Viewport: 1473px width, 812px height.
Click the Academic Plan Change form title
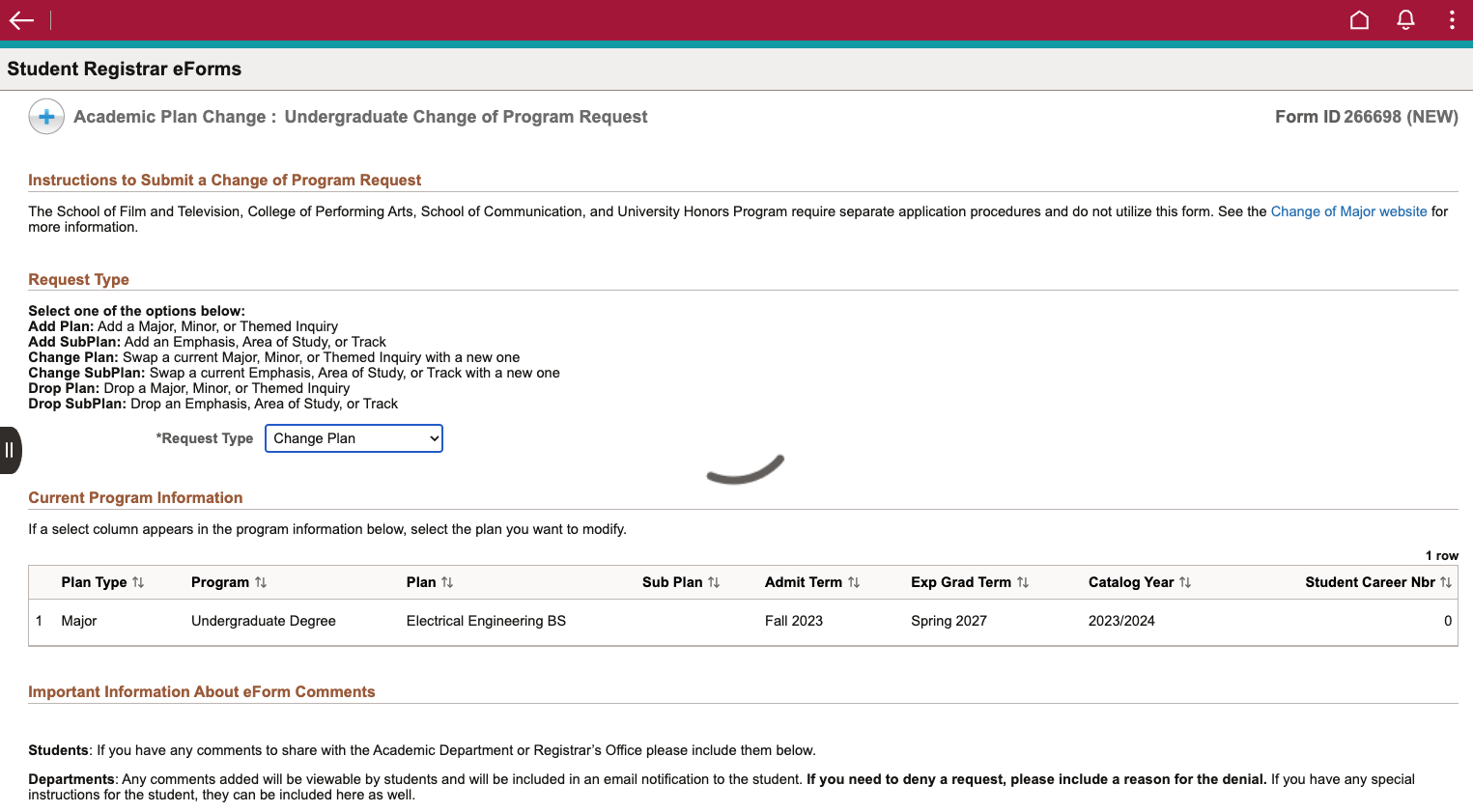360,117
